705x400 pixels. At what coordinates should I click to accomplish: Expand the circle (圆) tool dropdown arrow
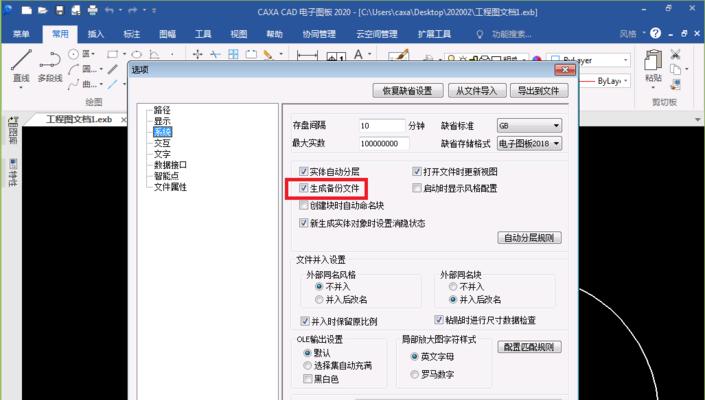(93, 54)
